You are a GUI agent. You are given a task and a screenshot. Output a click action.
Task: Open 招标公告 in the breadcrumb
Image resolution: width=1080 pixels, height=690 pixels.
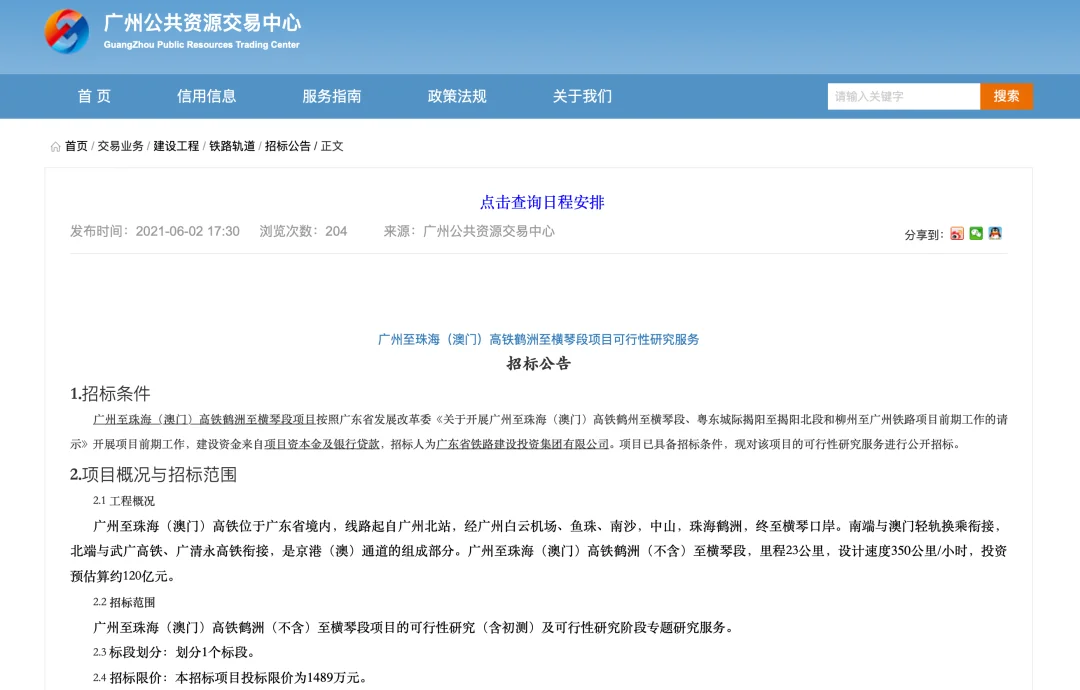click(x=288, y=146)
